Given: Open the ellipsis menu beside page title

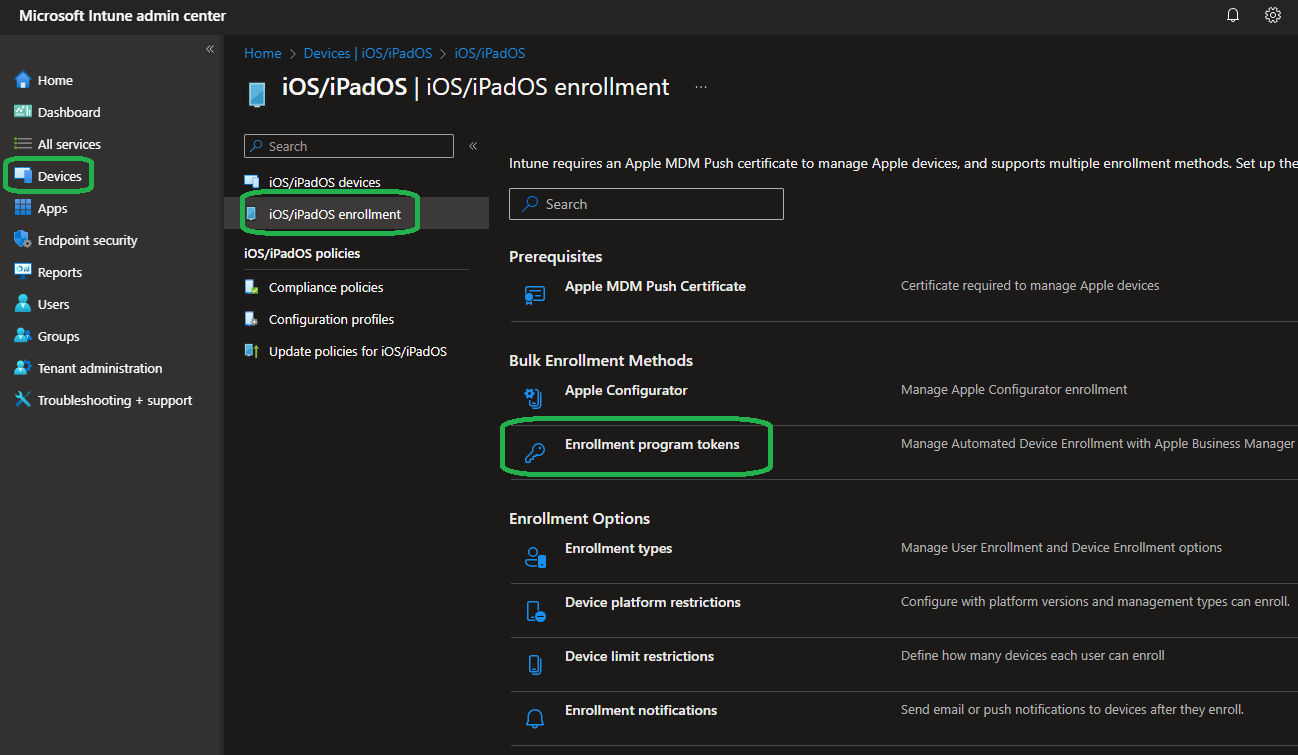Looking at the screenshot, I should pos(701,88).
